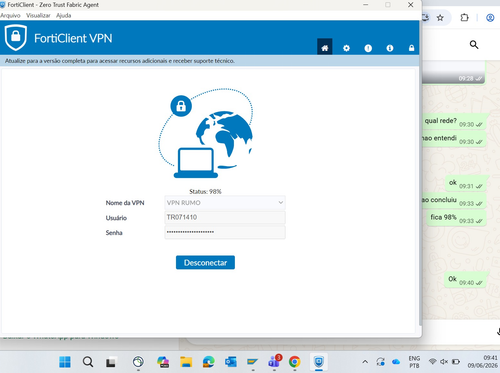Screen dimensions: 500x373
Task: Open the Ajuda menu
Action: click(x=63, y=15)
